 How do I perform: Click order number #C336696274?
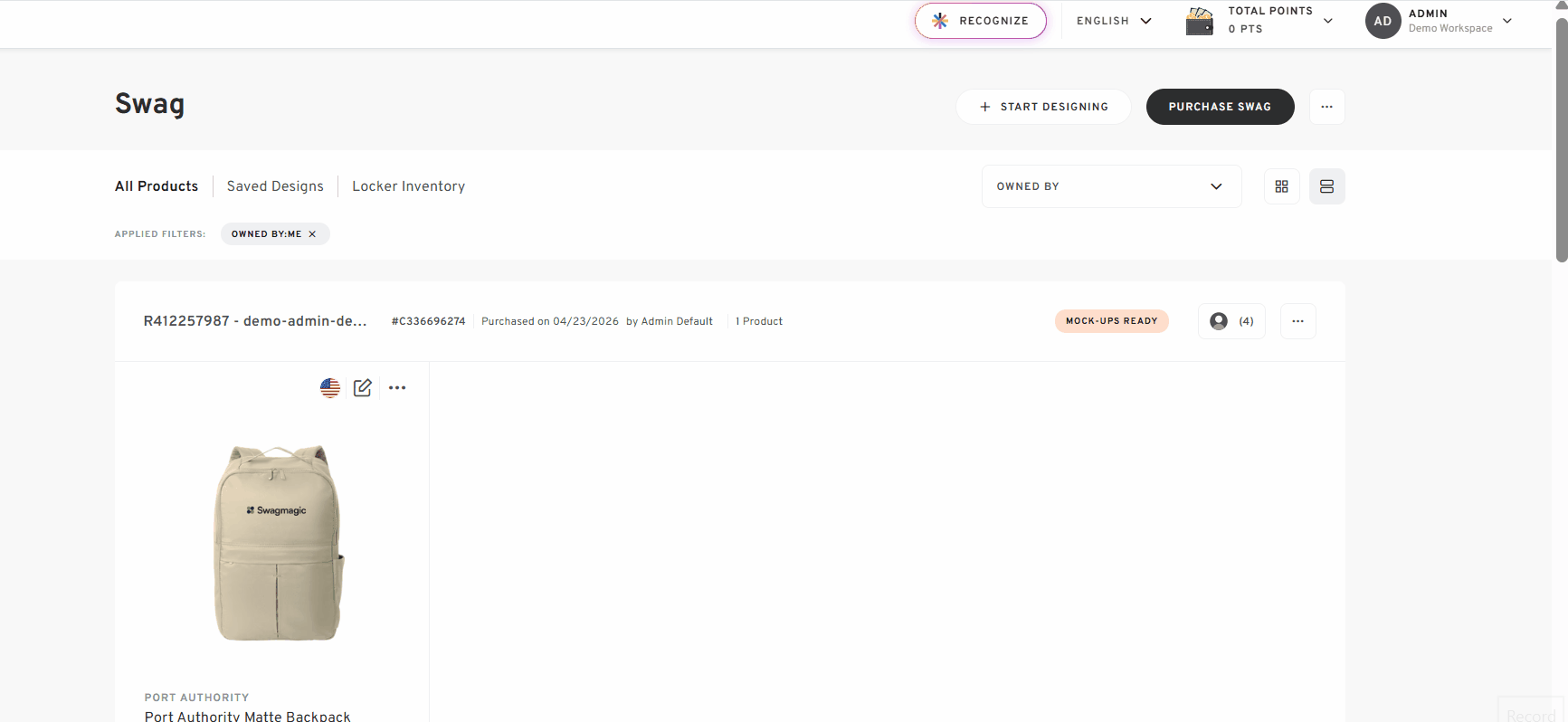click(428, 321)
